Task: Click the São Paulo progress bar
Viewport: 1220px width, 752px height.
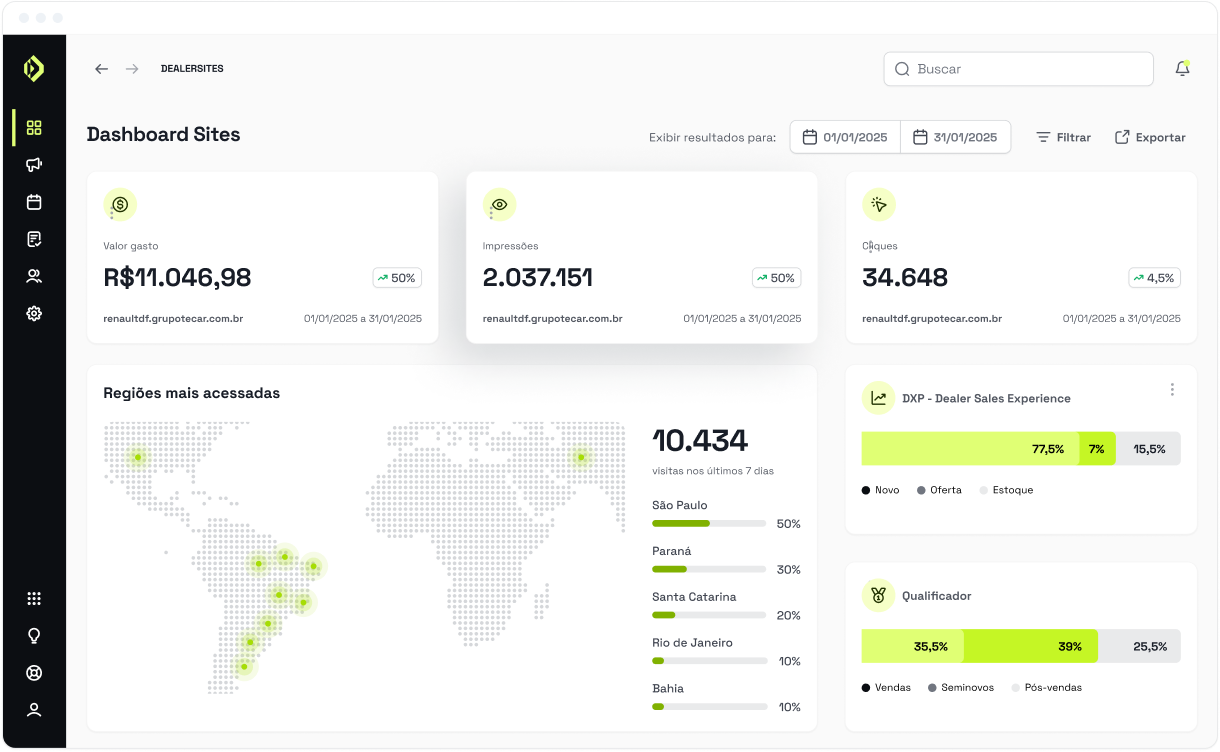Action: (708, 523)
